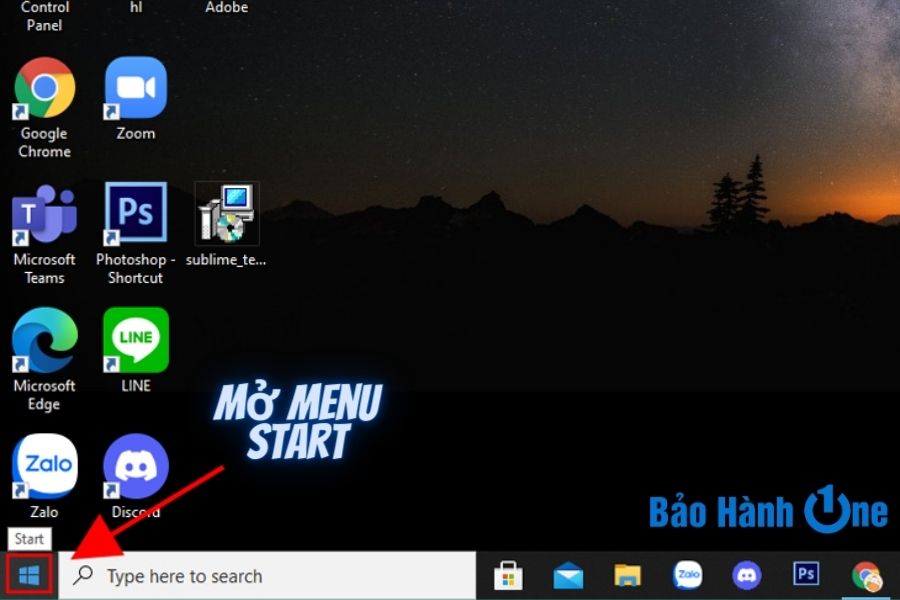
Task: Open Microsoft Store from the taskbar
Action: (509, 575)
